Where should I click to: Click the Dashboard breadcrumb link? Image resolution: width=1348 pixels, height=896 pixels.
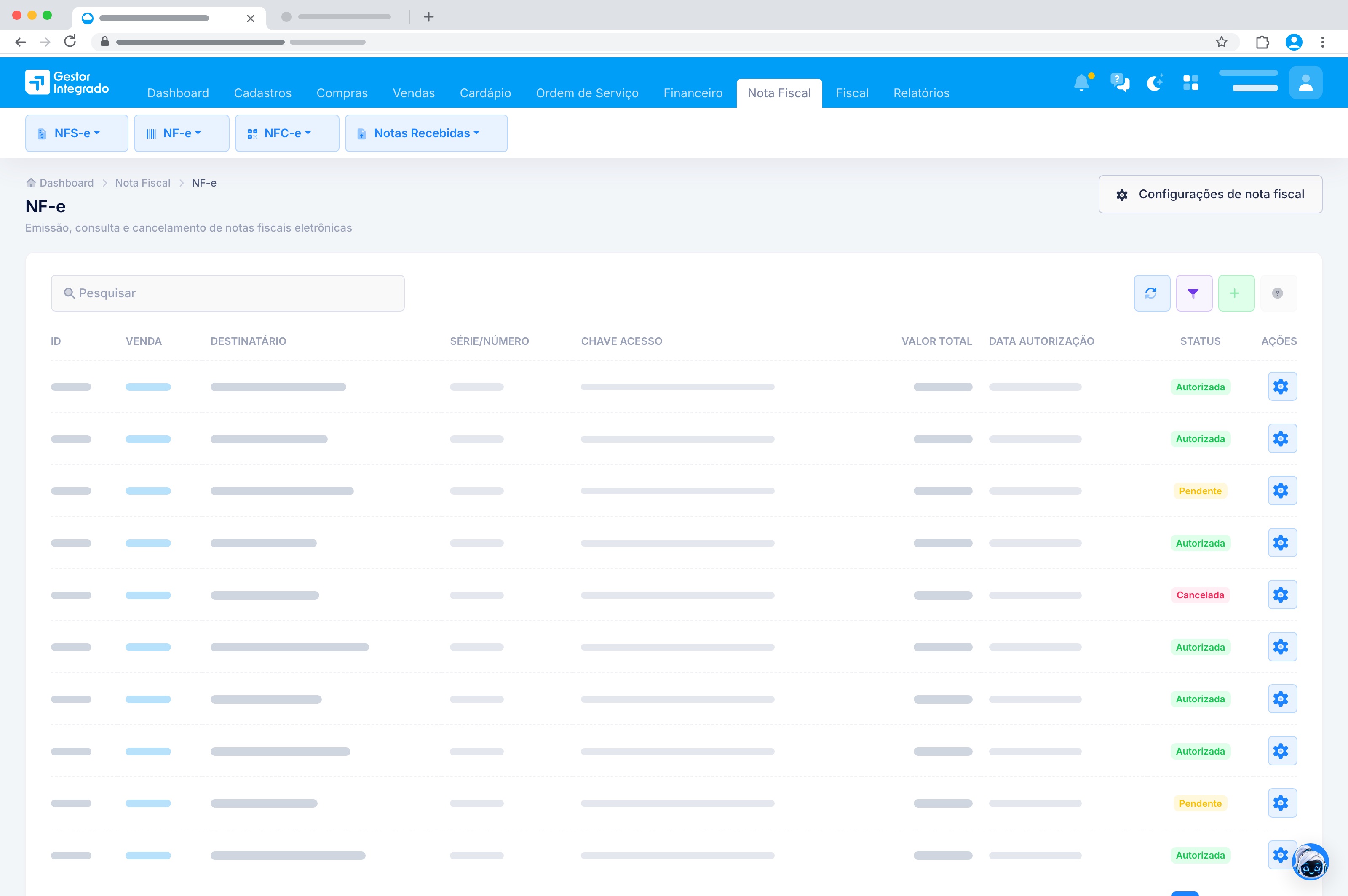66,183
